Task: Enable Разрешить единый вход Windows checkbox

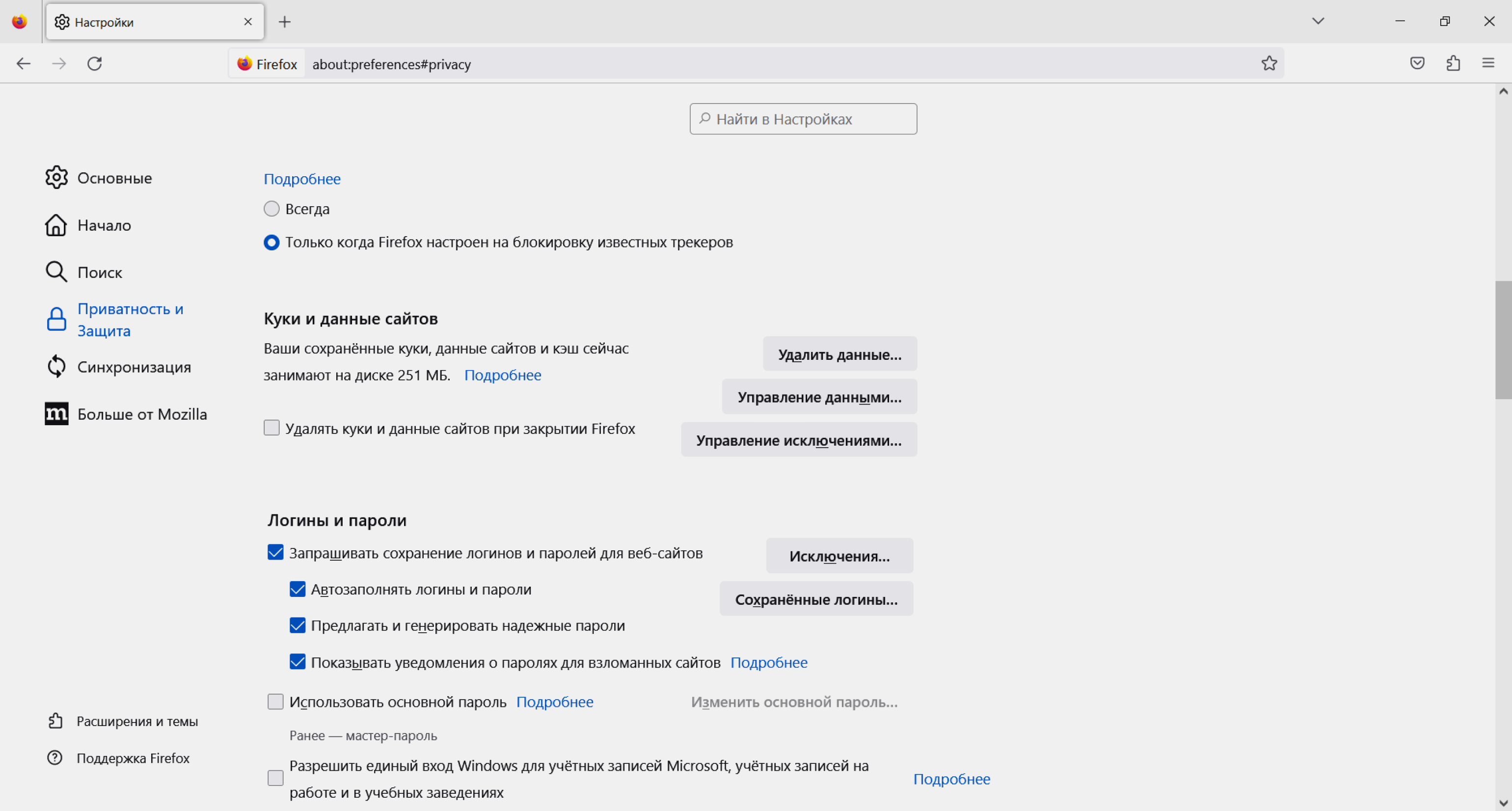Action: 275,778
